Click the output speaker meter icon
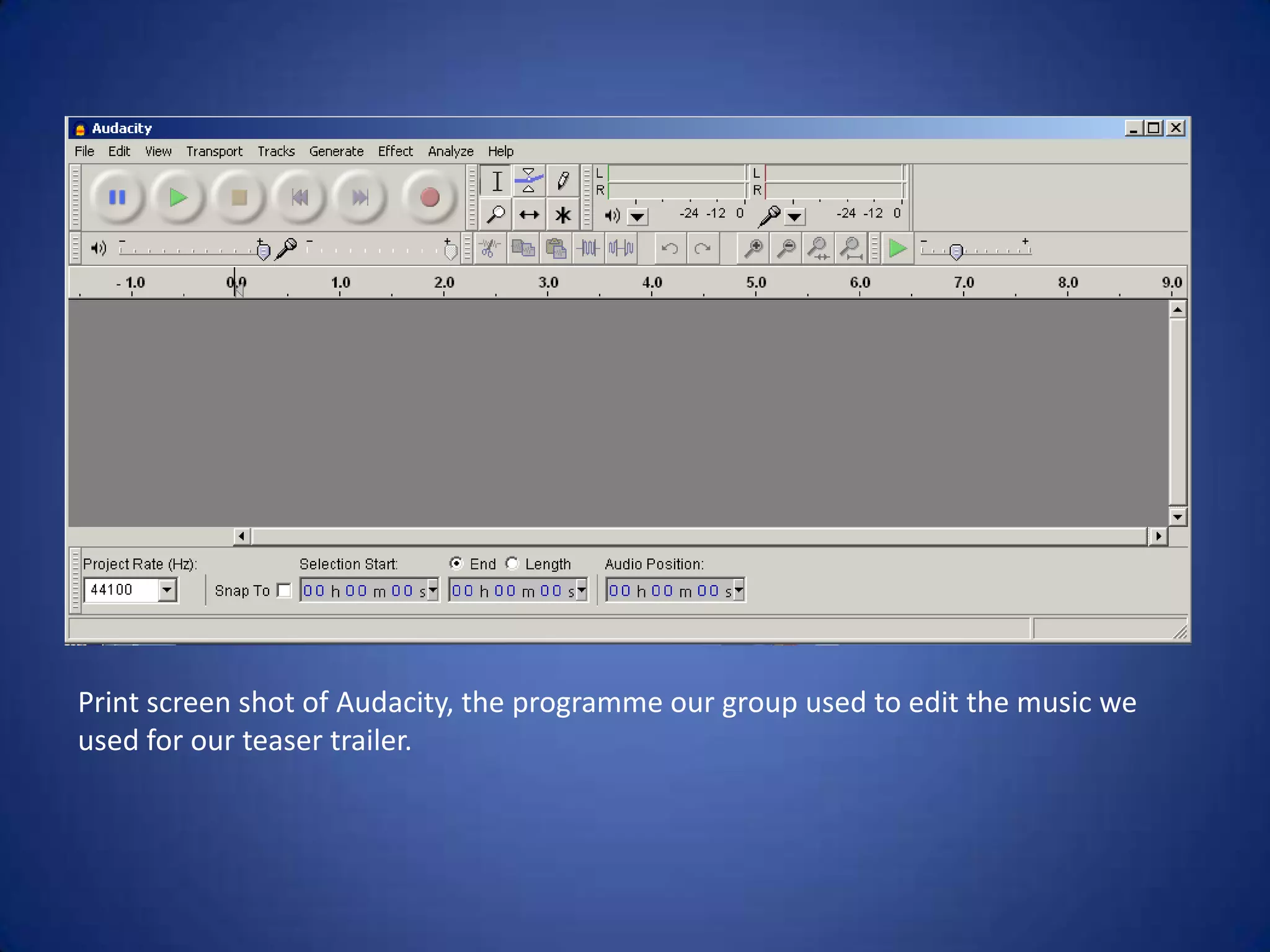 613,215
